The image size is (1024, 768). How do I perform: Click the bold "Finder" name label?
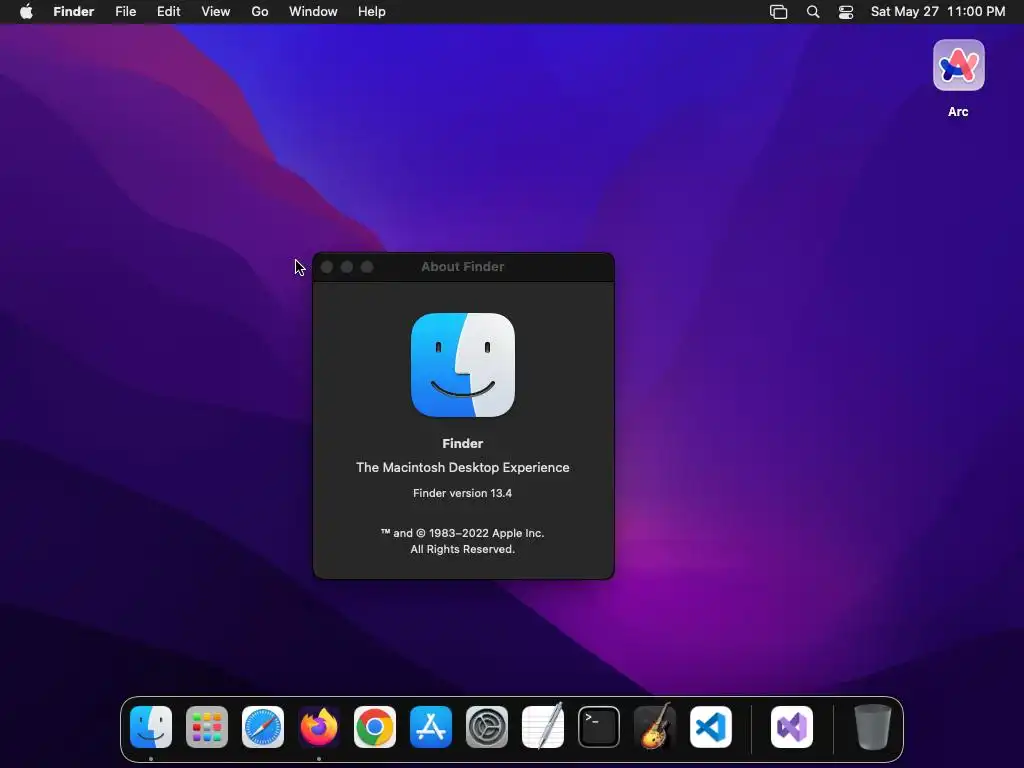[x=462, y=443]
